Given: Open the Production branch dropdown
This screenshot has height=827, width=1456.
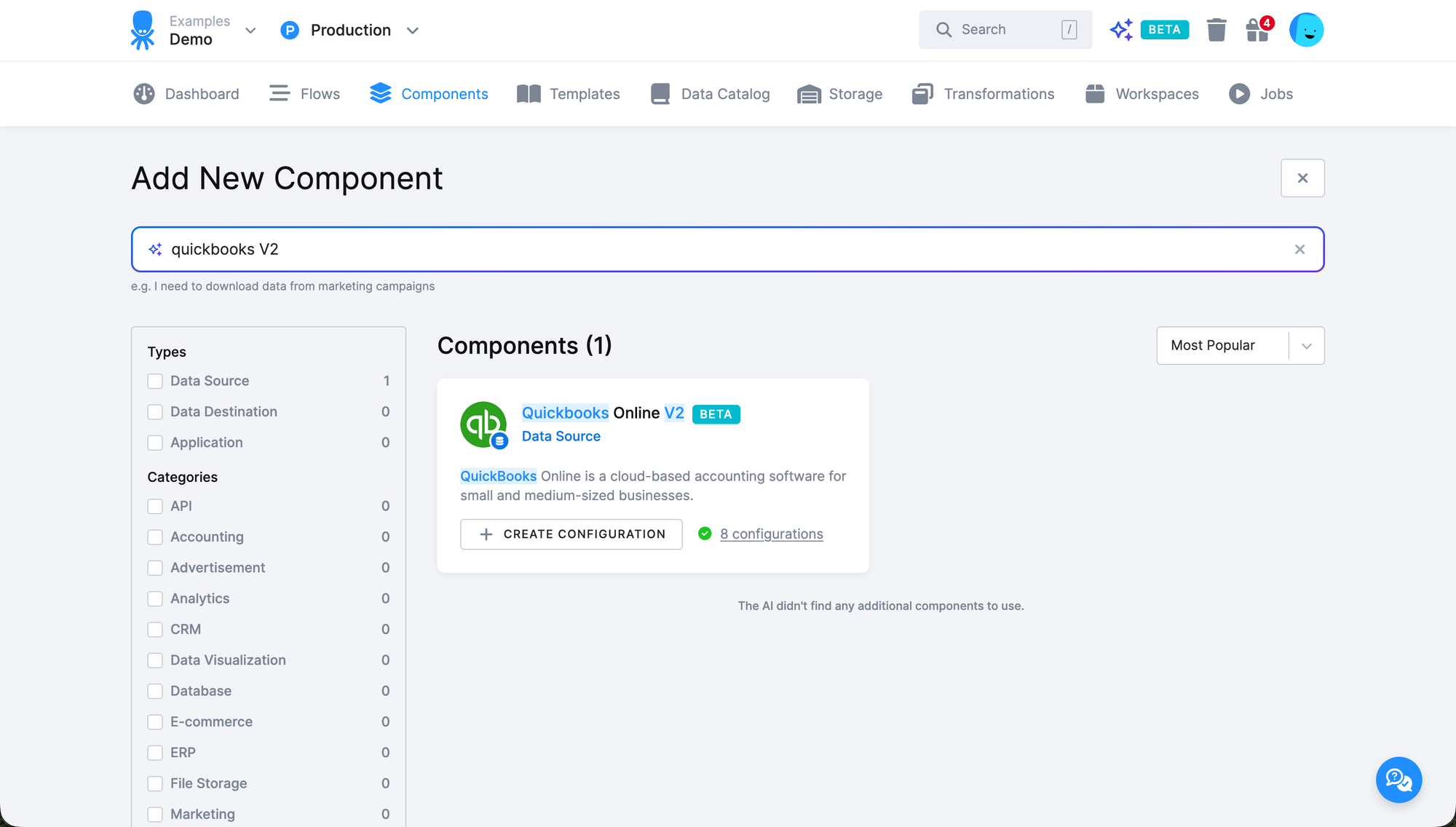Looking at the screenshot, I should click(412, 31).
